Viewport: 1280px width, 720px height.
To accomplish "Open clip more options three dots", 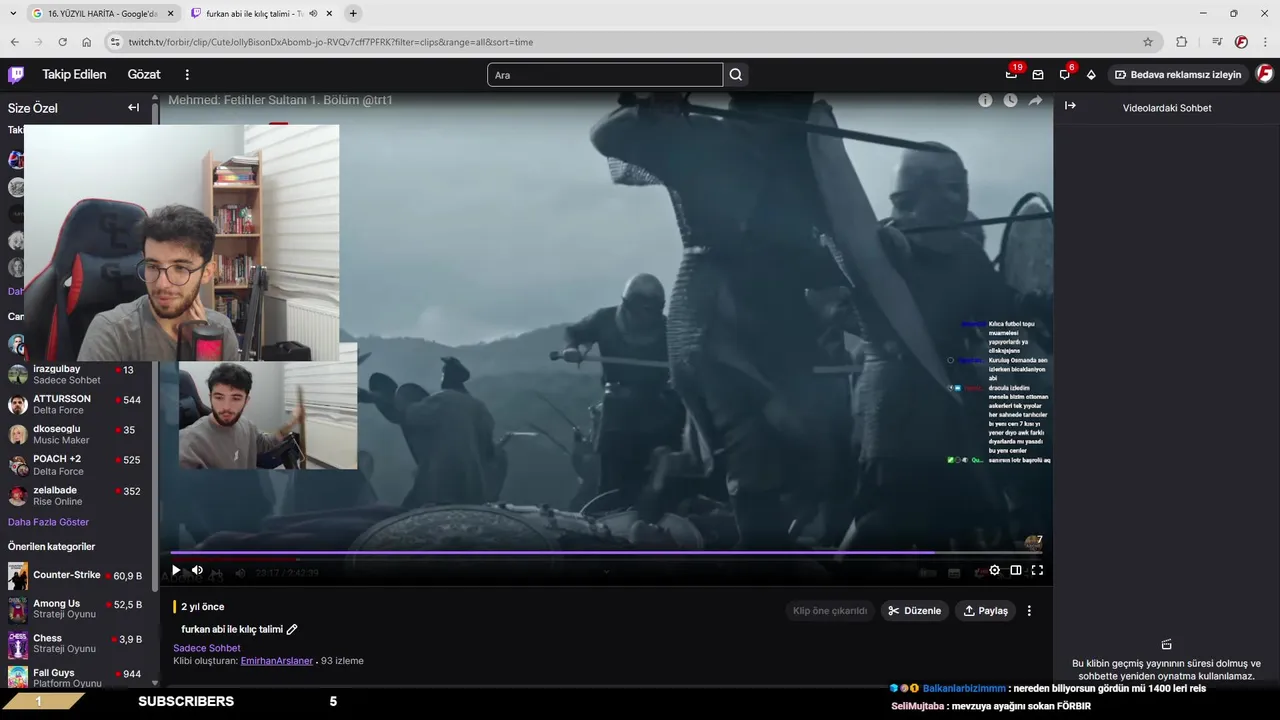I will coord(1029,611).
